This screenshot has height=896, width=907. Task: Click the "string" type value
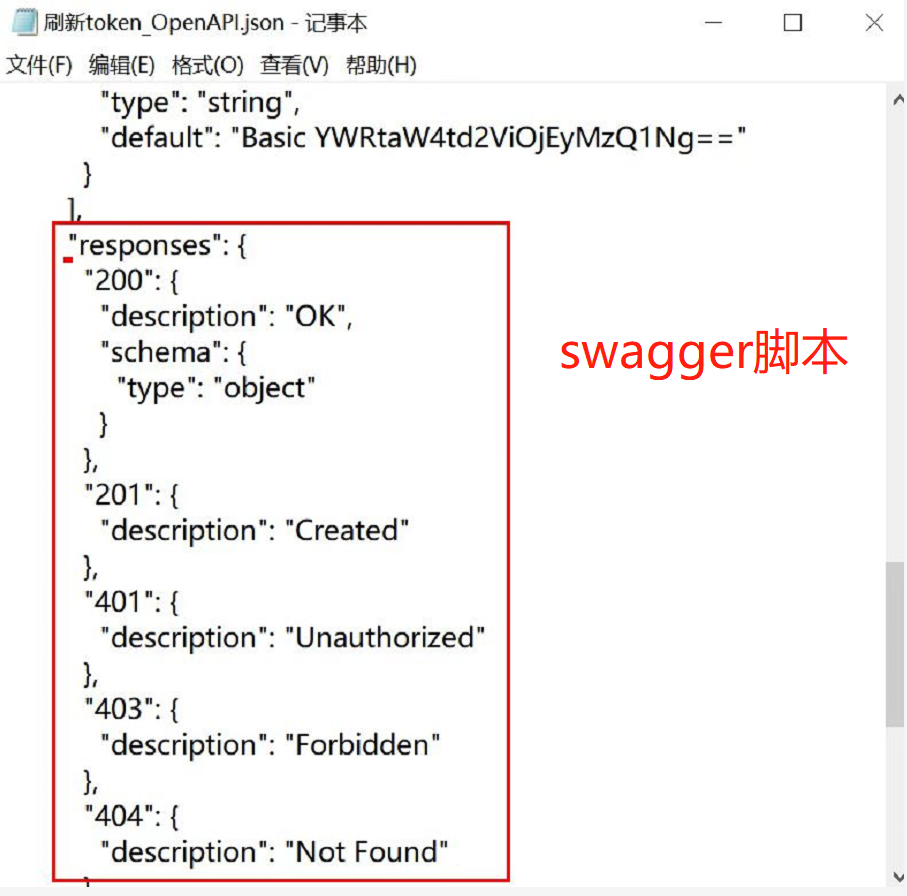(x=245, y=104)
